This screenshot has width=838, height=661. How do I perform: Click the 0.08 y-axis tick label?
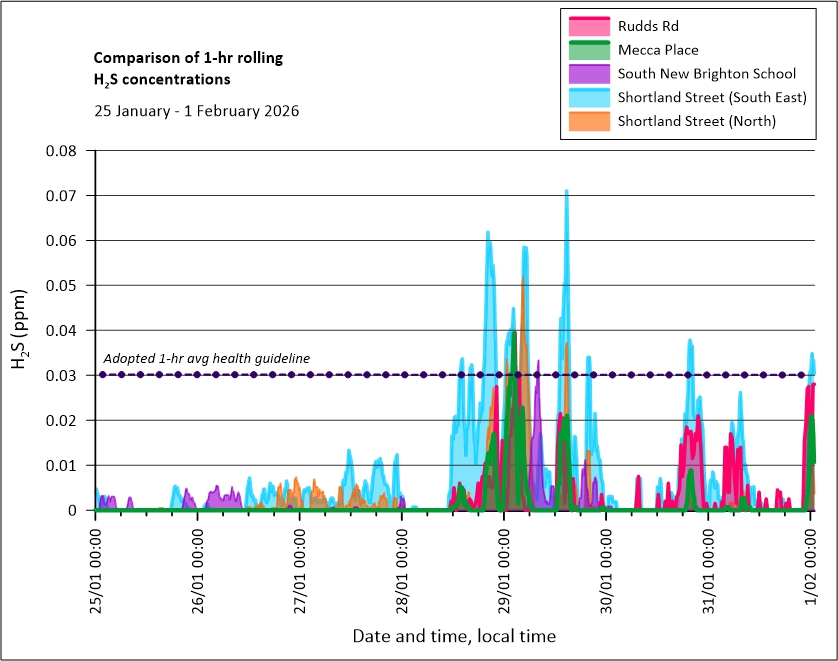(x=65, y=150)
